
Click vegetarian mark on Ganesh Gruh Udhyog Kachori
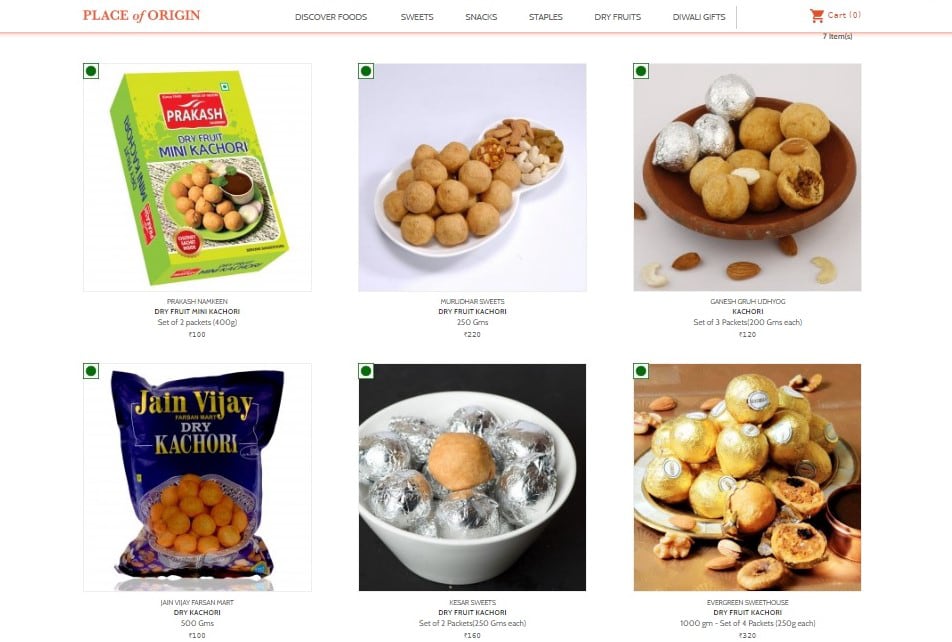641,71
